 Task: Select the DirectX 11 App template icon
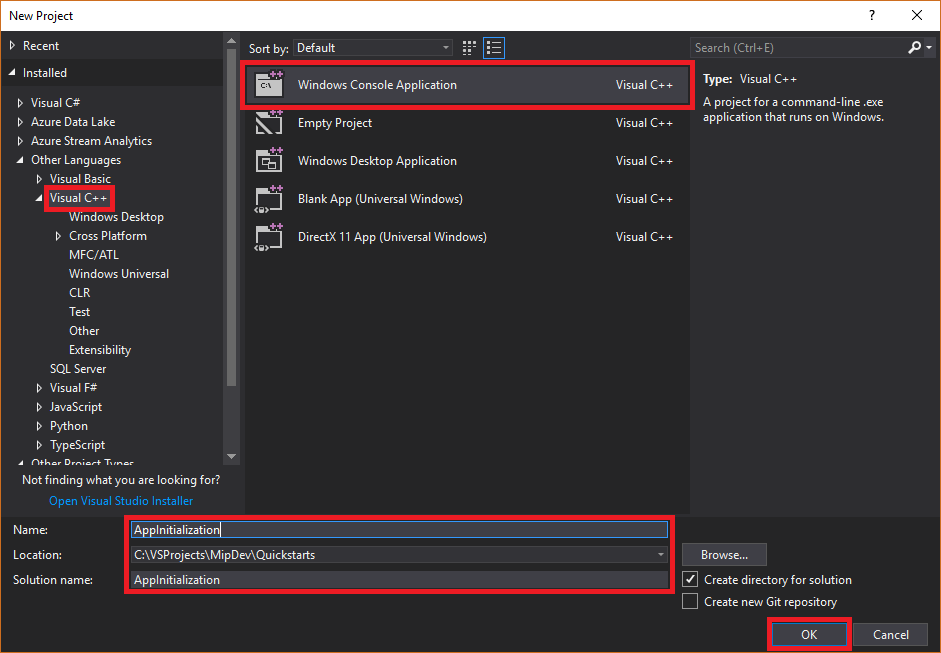[x=269, y=236]
